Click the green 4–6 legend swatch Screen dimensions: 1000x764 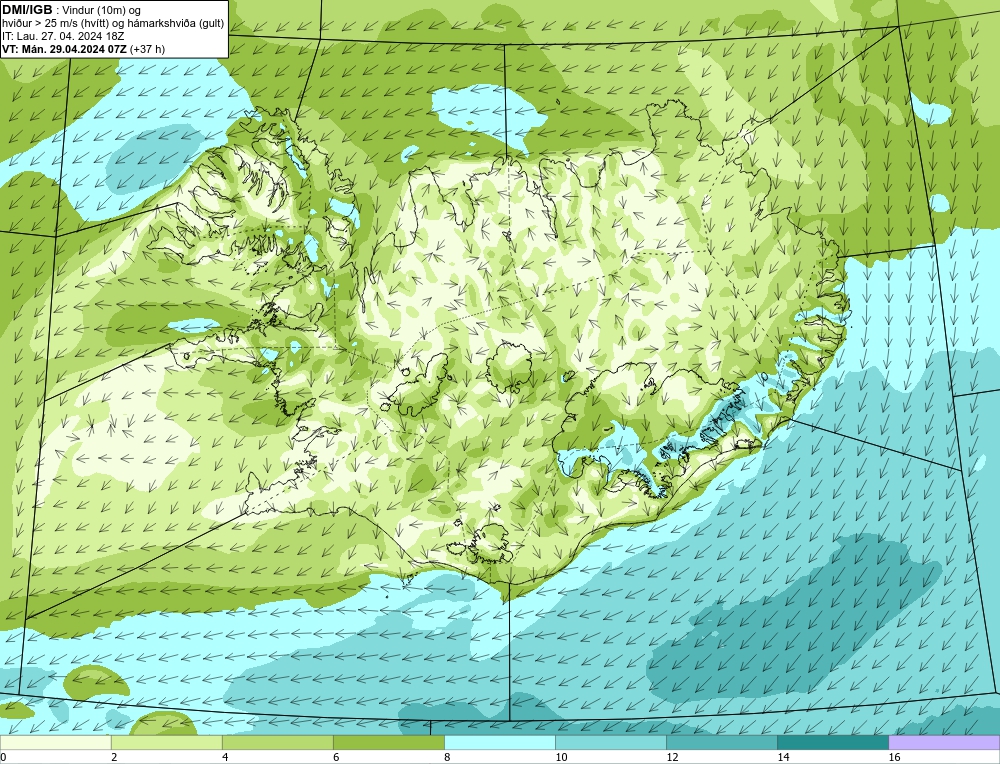click(x=277, y=742)
